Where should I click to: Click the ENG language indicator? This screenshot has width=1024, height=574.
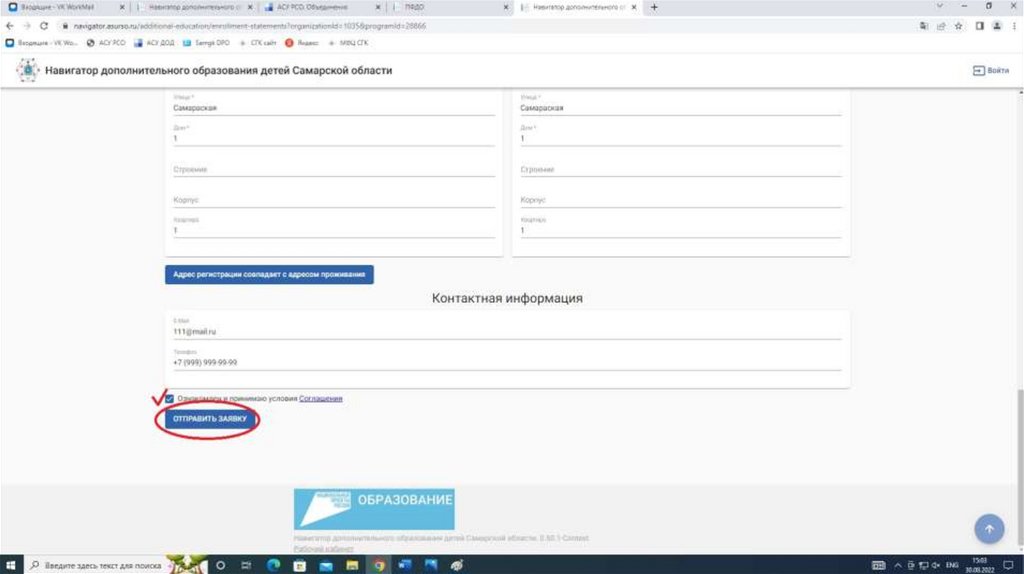pyautogui.click(x=952, y=565)
